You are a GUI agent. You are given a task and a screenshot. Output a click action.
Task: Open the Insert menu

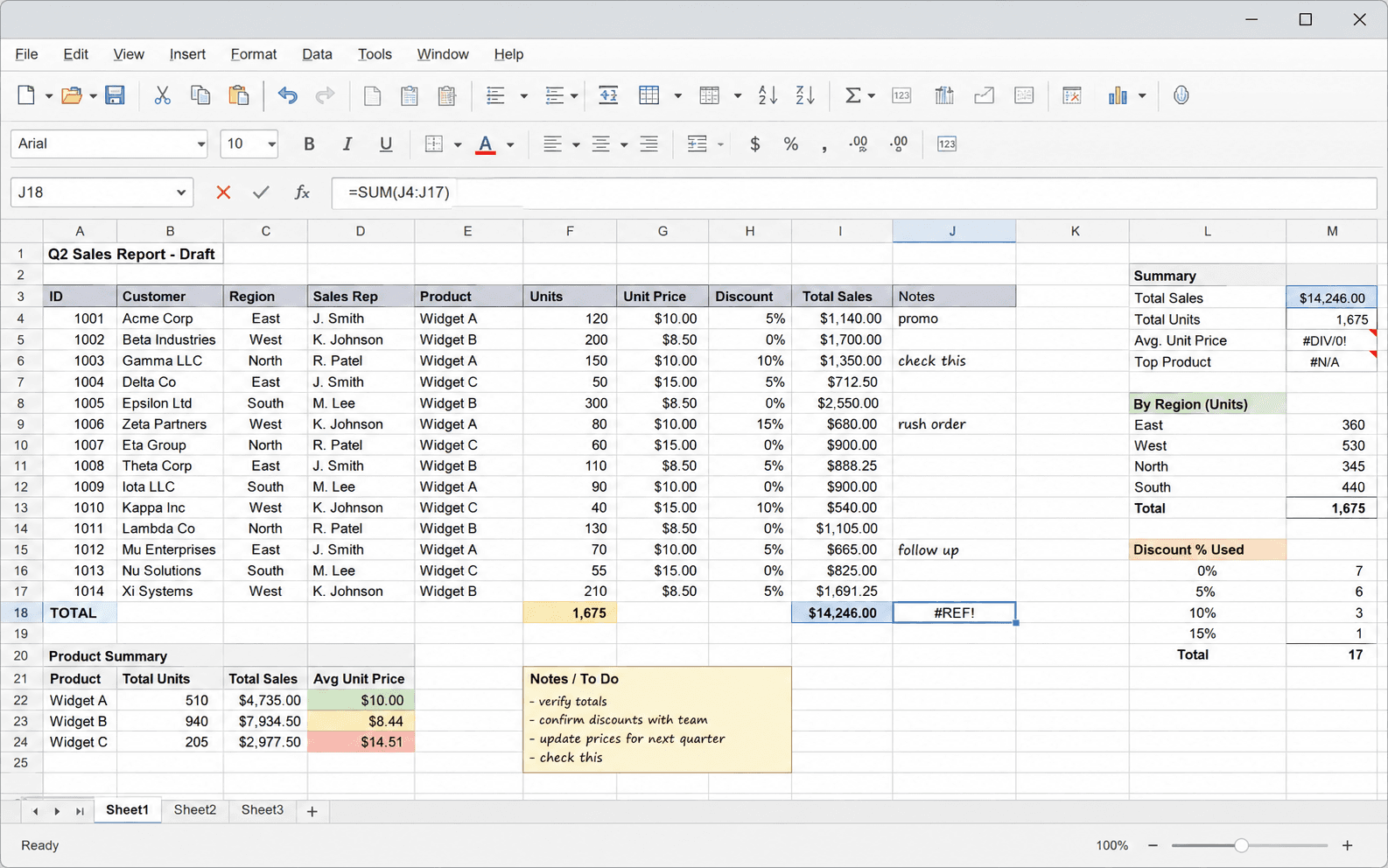pyautogui.click(x=187, y=54)
